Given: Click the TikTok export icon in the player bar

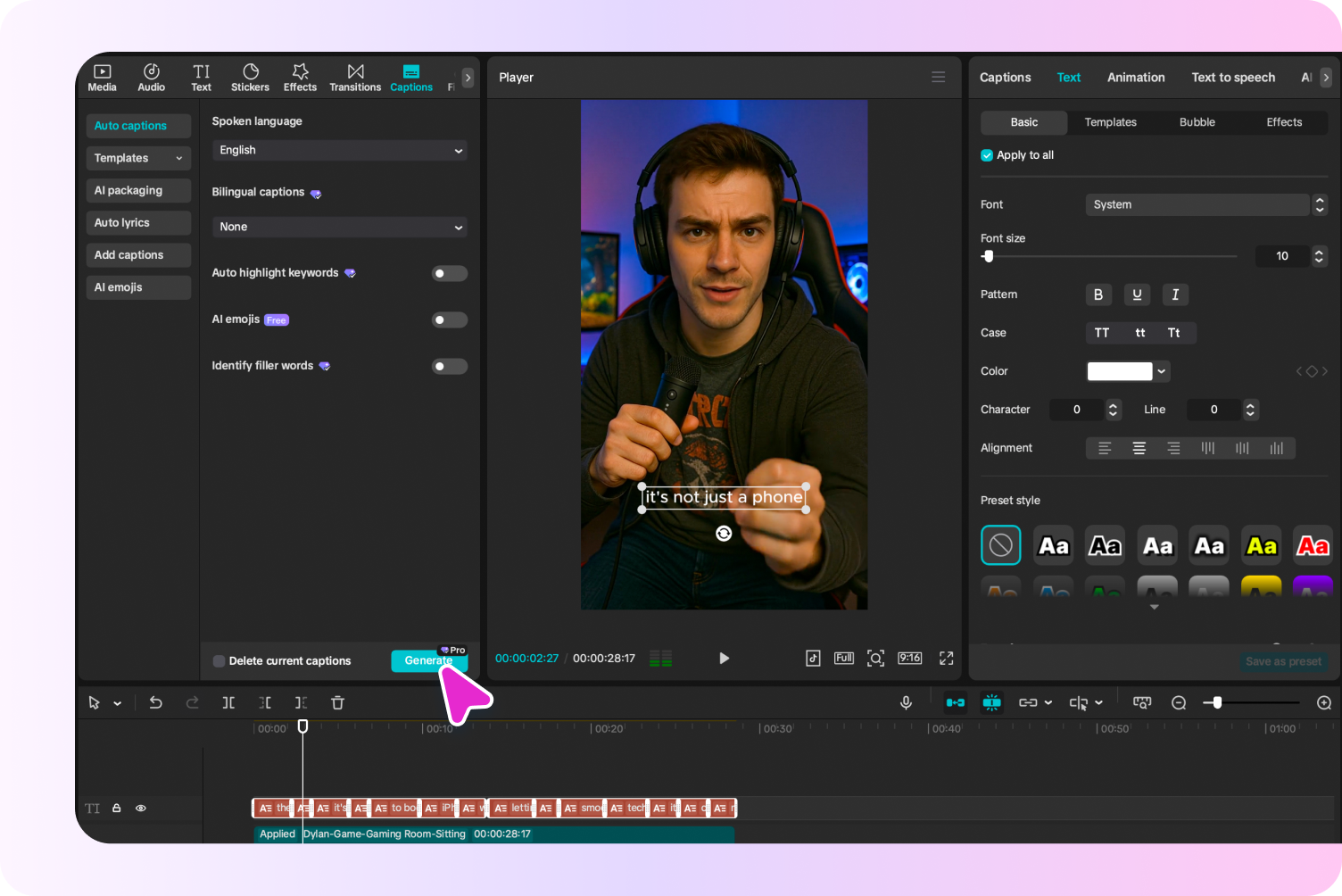Looking at the screenshot, I should click(x=813, y=658).
